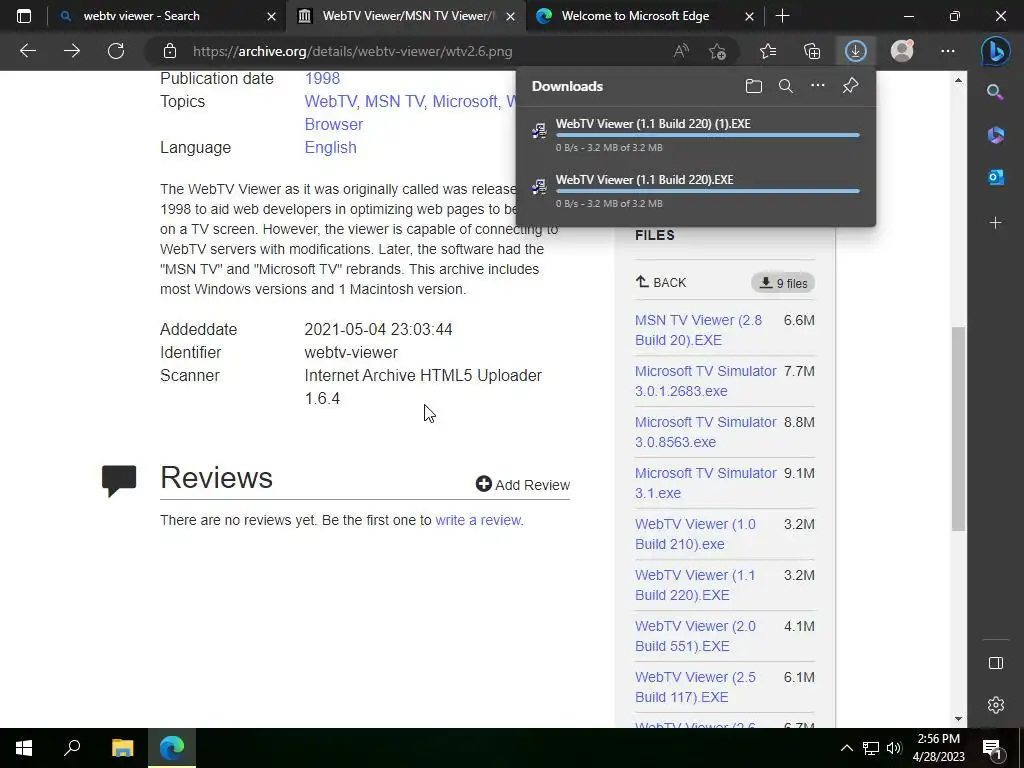
Task: Toggle the Downloads toolbar button
Action: (x=856, y=51)
